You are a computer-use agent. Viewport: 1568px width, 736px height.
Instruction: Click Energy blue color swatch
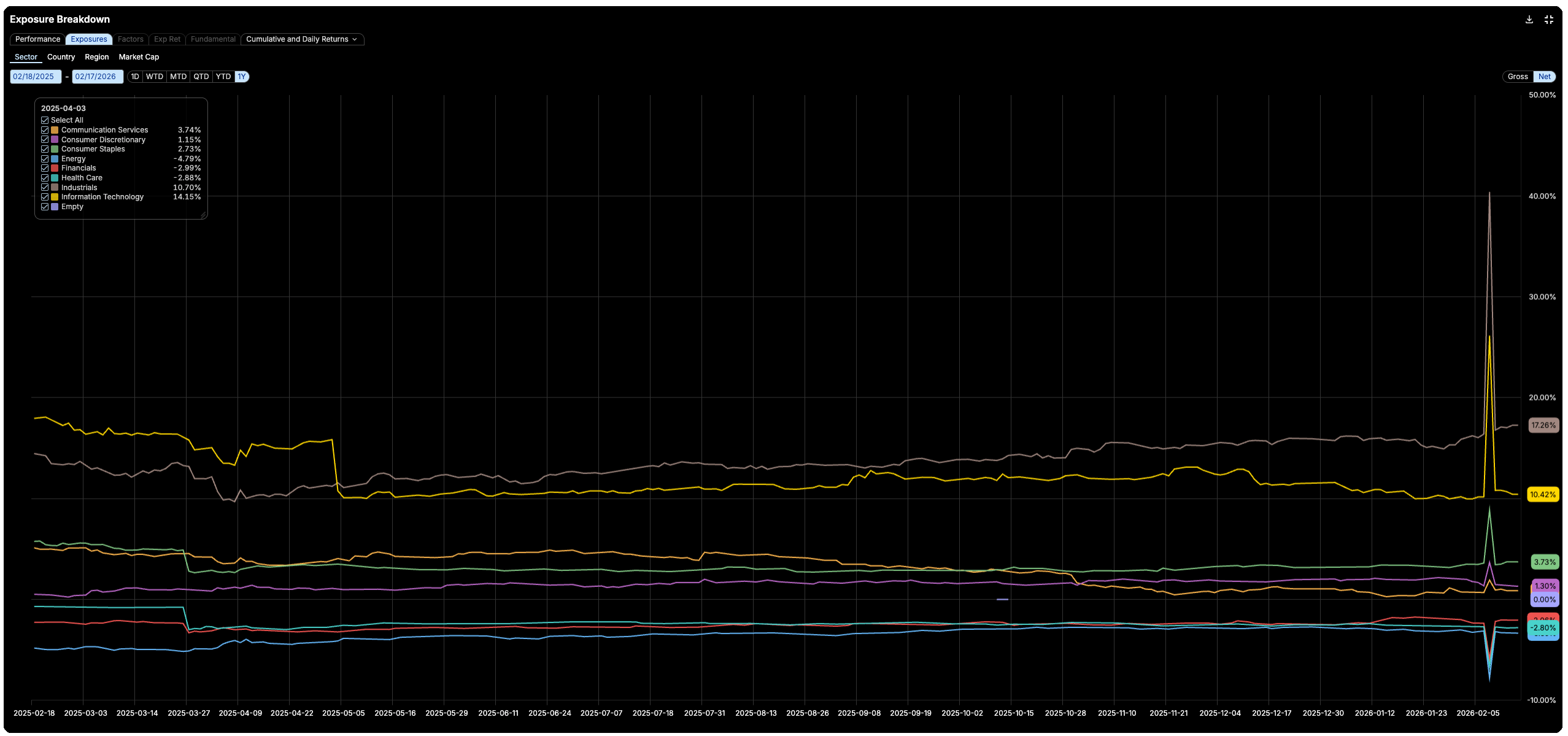[55, 159]
